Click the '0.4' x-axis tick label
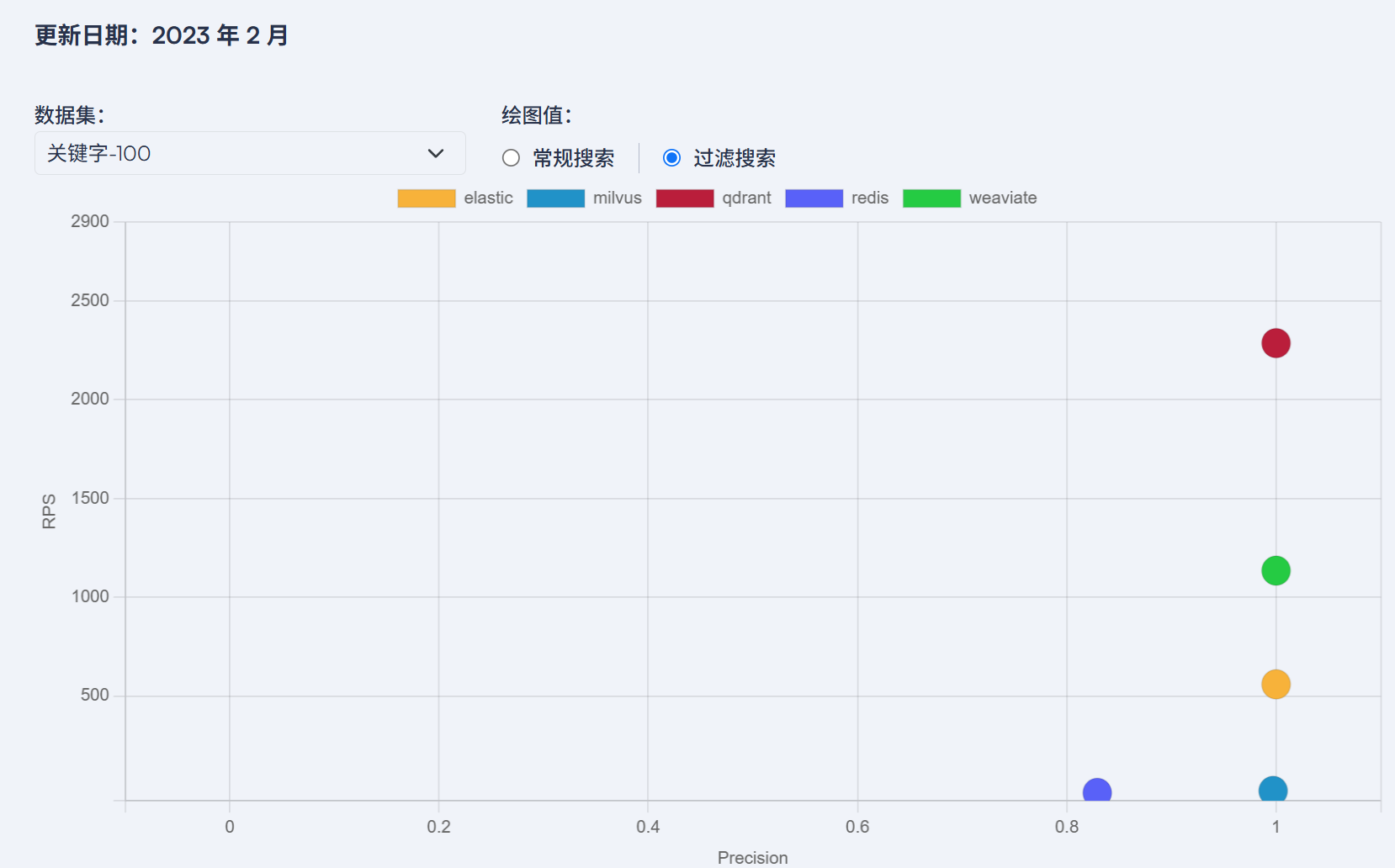 648,827
